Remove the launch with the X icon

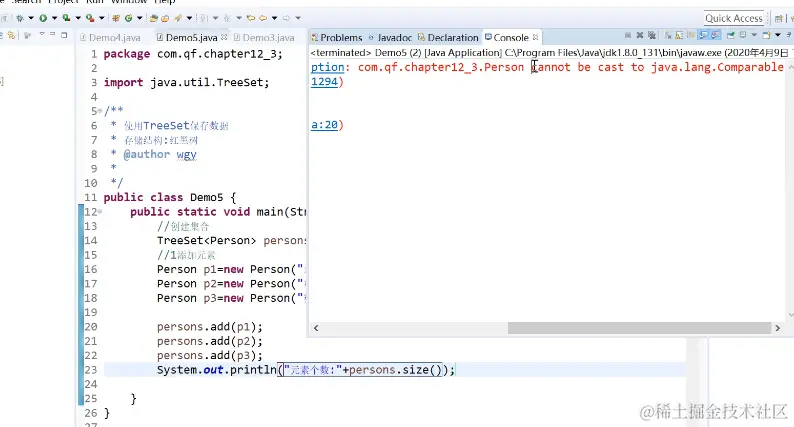(x=640, y=35)
